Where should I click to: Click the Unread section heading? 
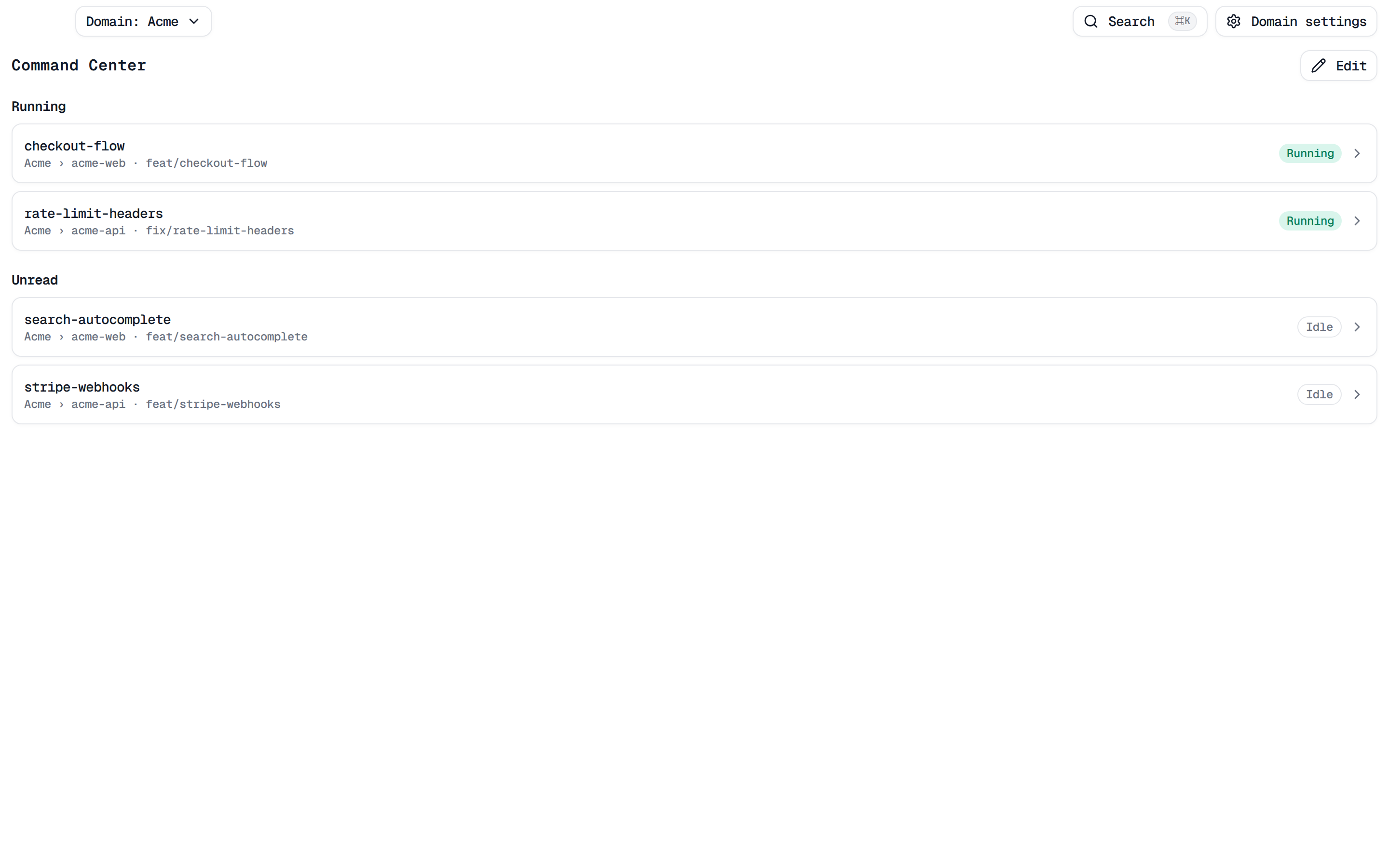[x=34, y=280]
